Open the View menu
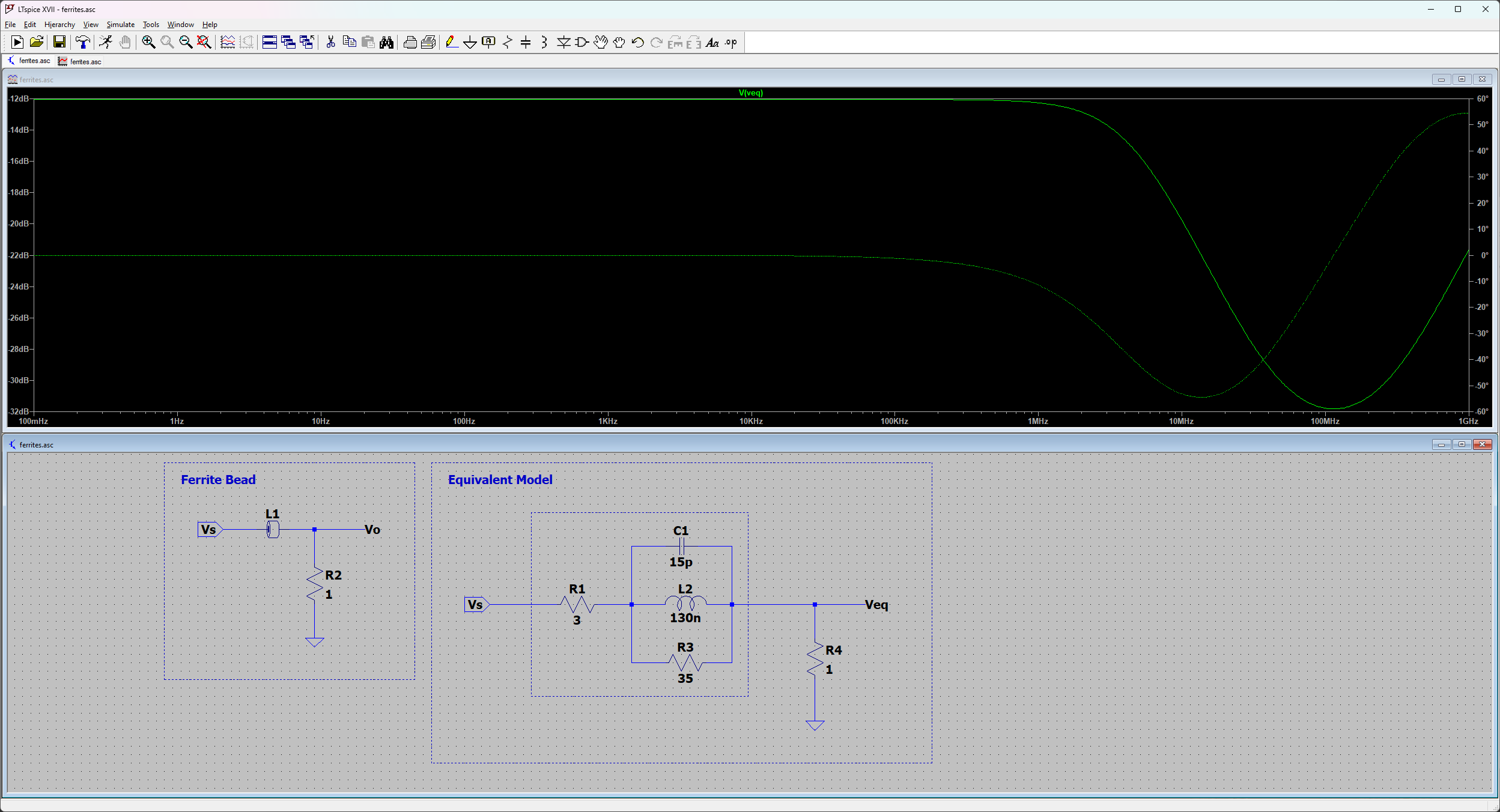1500x812 pixels. pos(91,25)
